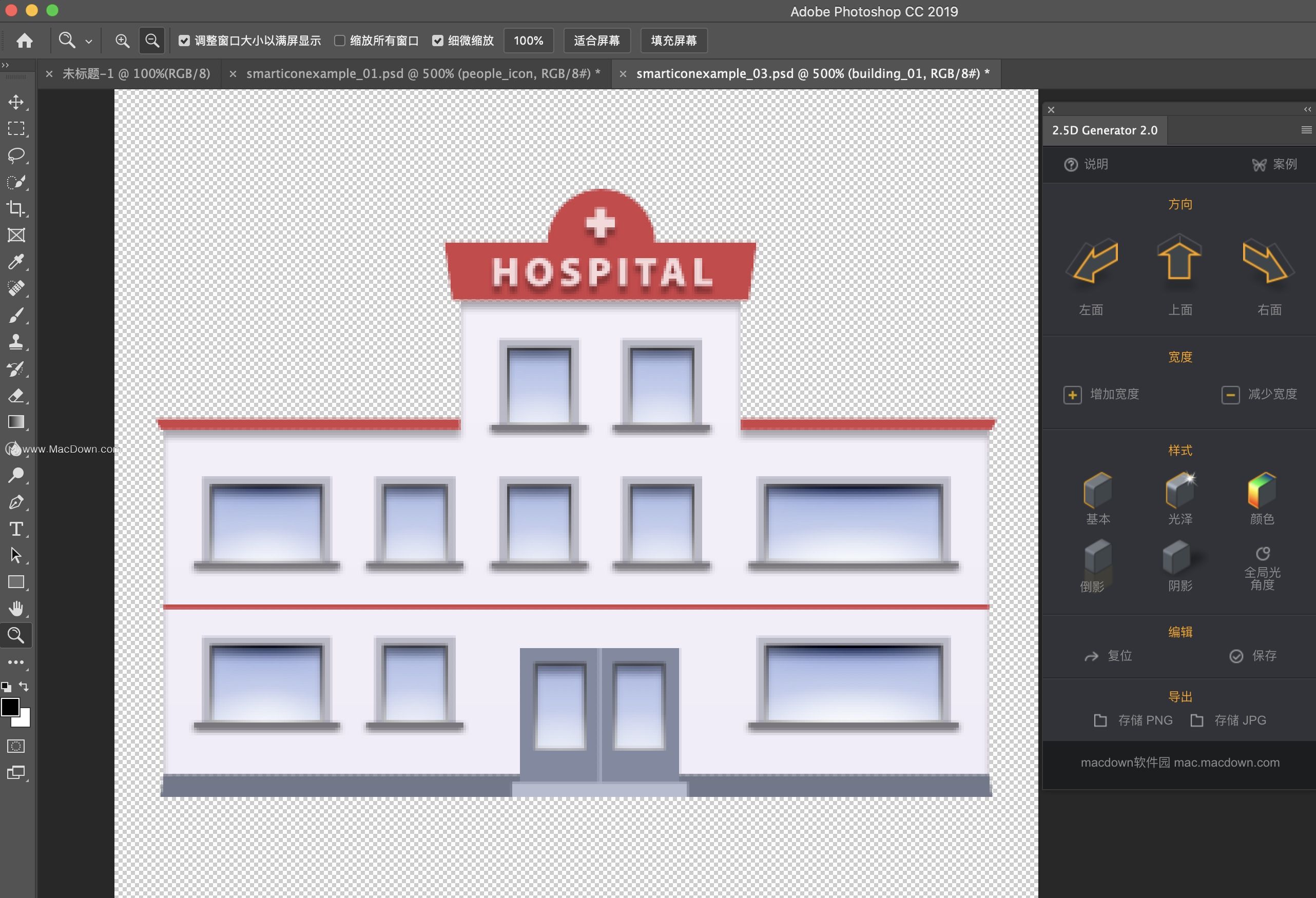Click the left face (左面) direction arrow
1316x898 pixels.
pyautogui.click(x=1092, y=262)
